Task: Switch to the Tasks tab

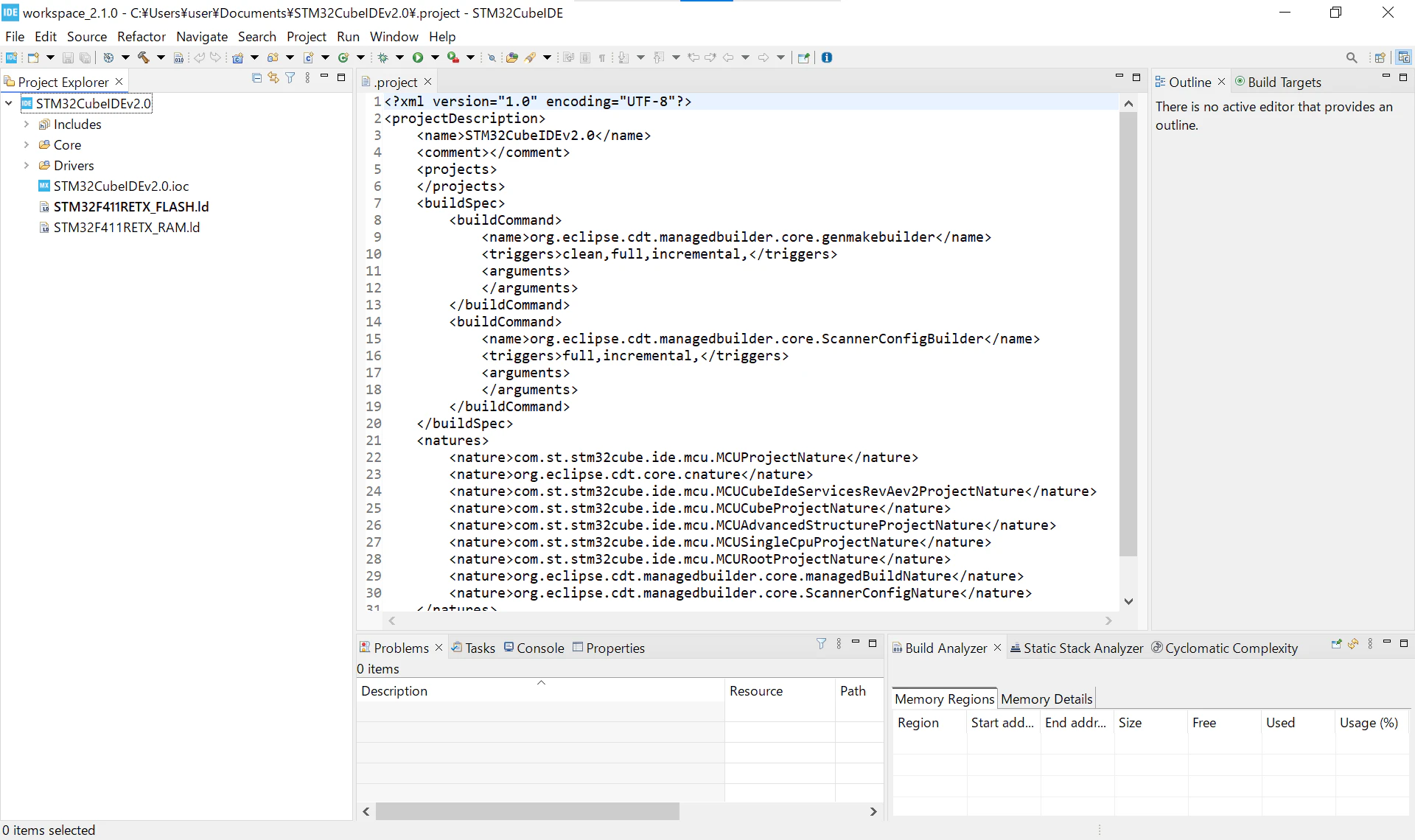Action: coord(473,648)
